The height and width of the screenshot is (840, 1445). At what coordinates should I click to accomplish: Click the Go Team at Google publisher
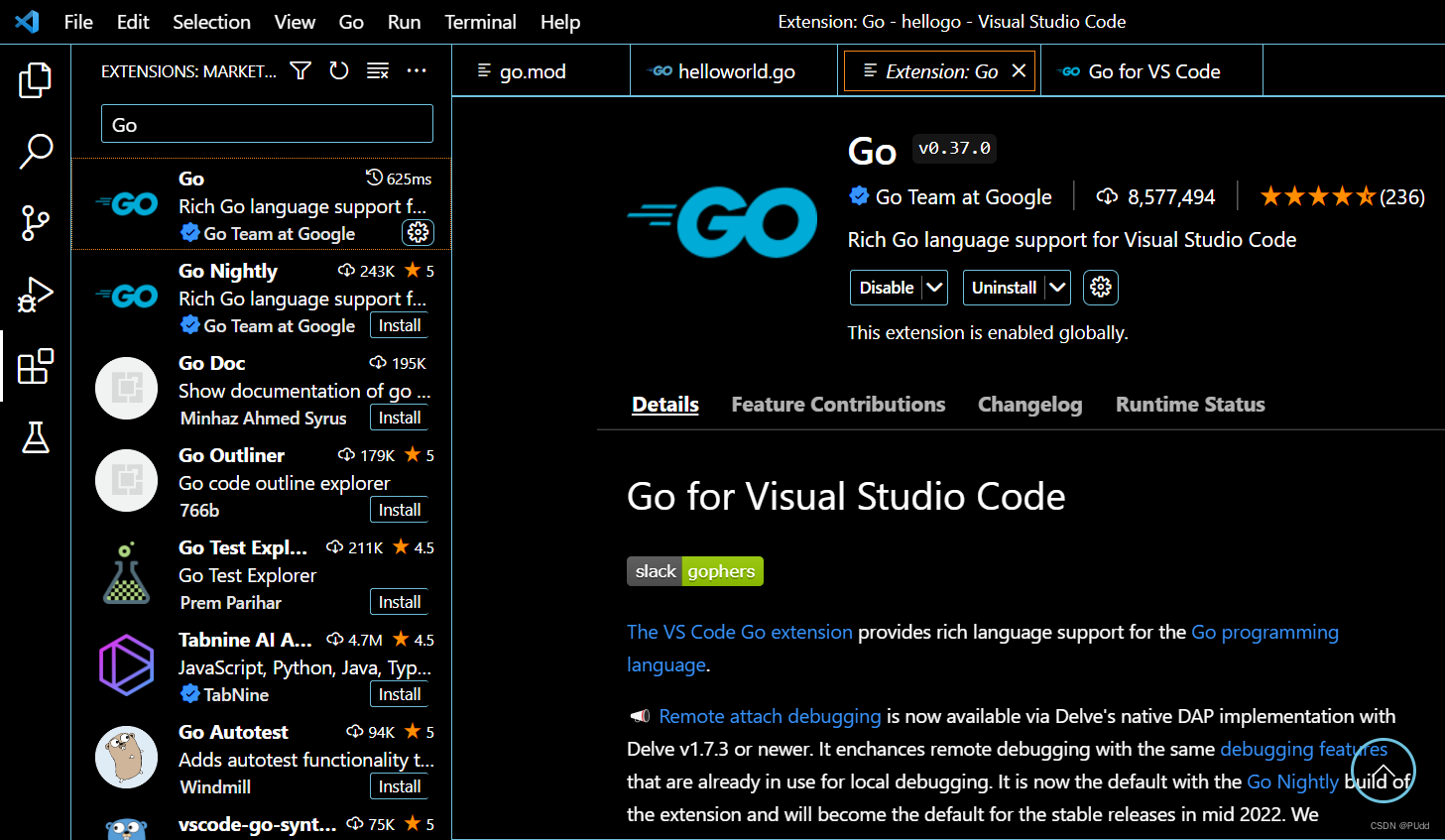pos(963,196)
